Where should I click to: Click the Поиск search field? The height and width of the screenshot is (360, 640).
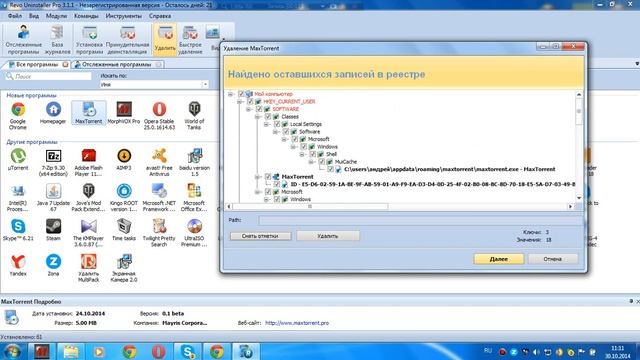[49, 76]
